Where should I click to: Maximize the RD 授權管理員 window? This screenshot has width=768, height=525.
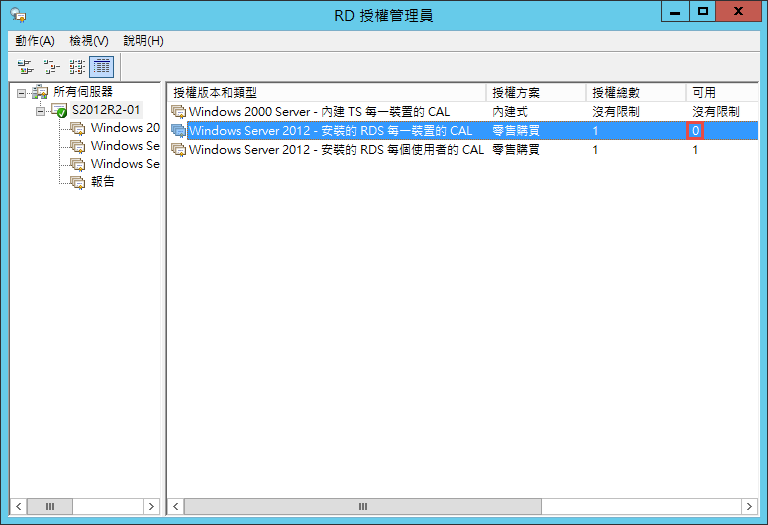point(702,12)
